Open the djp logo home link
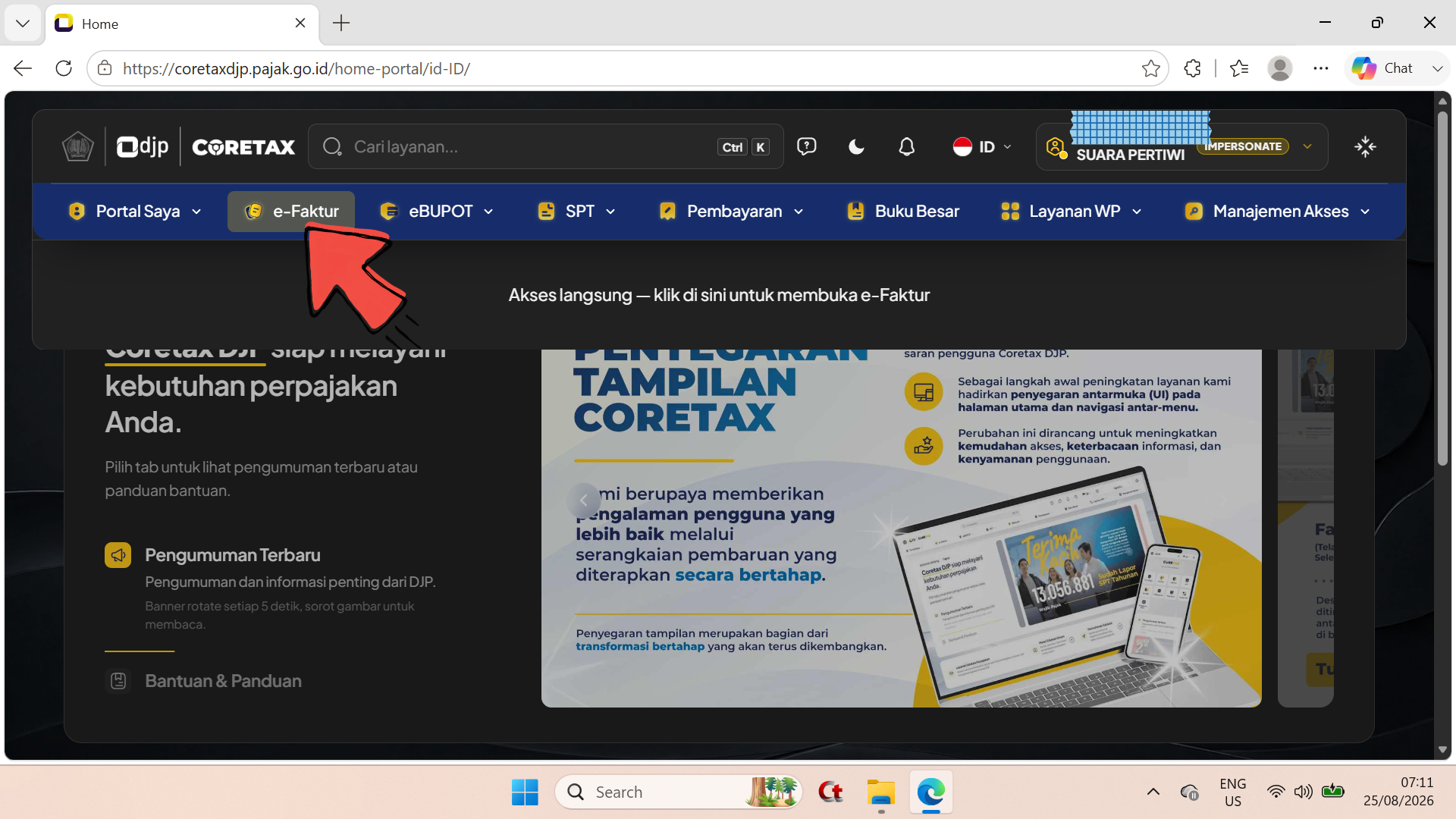The image size is (1456, 819). pos(143,146)
